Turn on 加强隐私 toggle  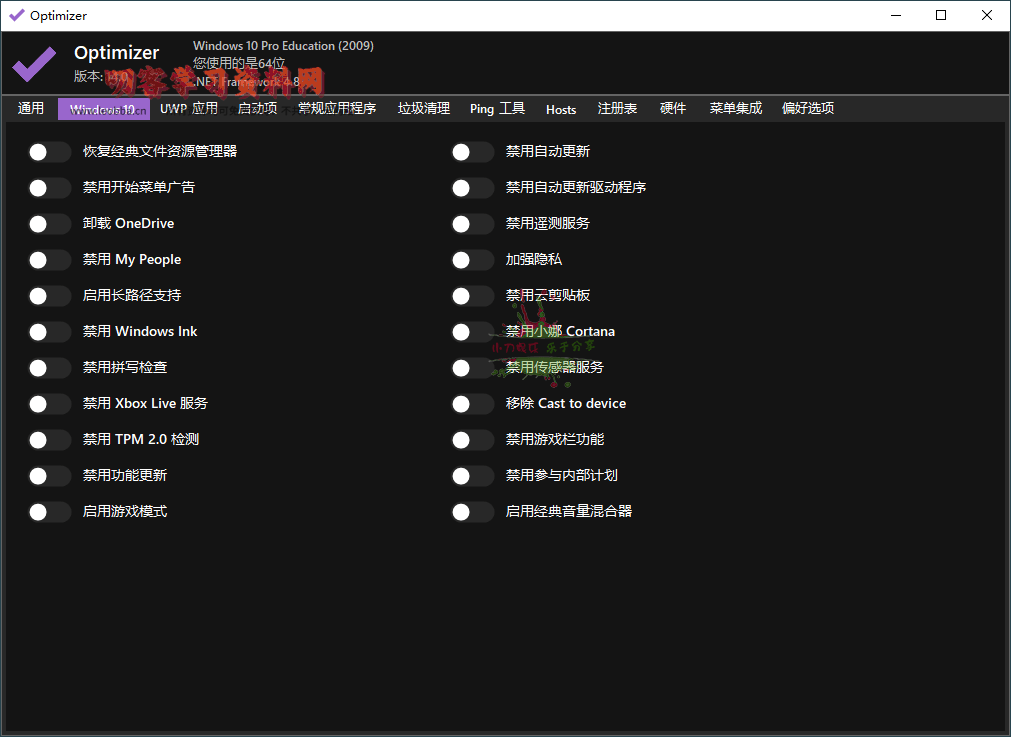coord(472,260)
